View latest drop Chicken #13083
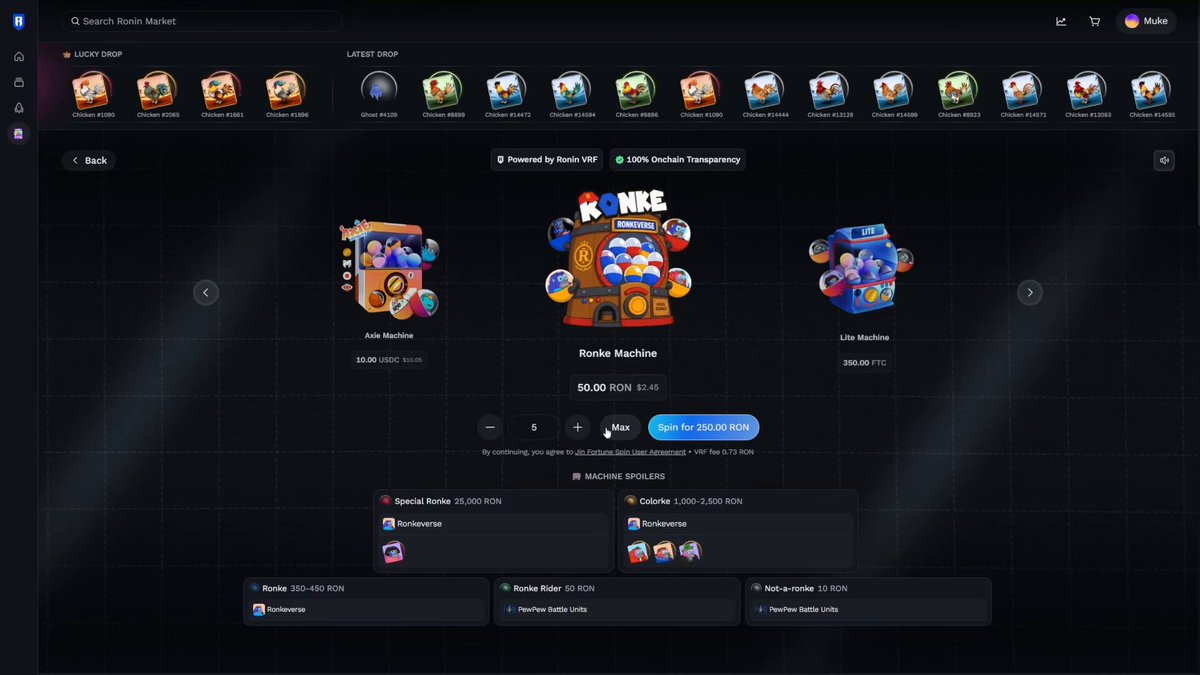The width and height of the screenshot is (1200, 675). [x=1087, y=95]
